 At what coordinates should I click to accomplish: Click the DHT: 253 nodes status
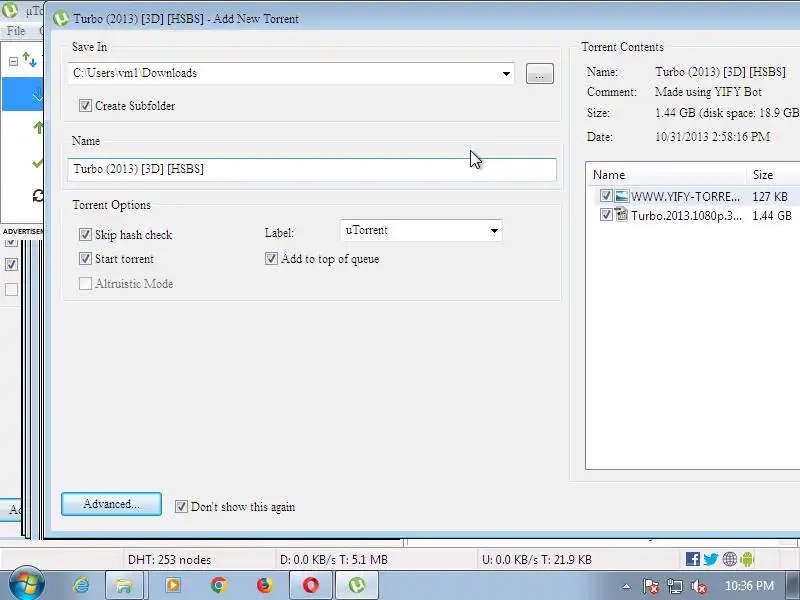[169, 560]
